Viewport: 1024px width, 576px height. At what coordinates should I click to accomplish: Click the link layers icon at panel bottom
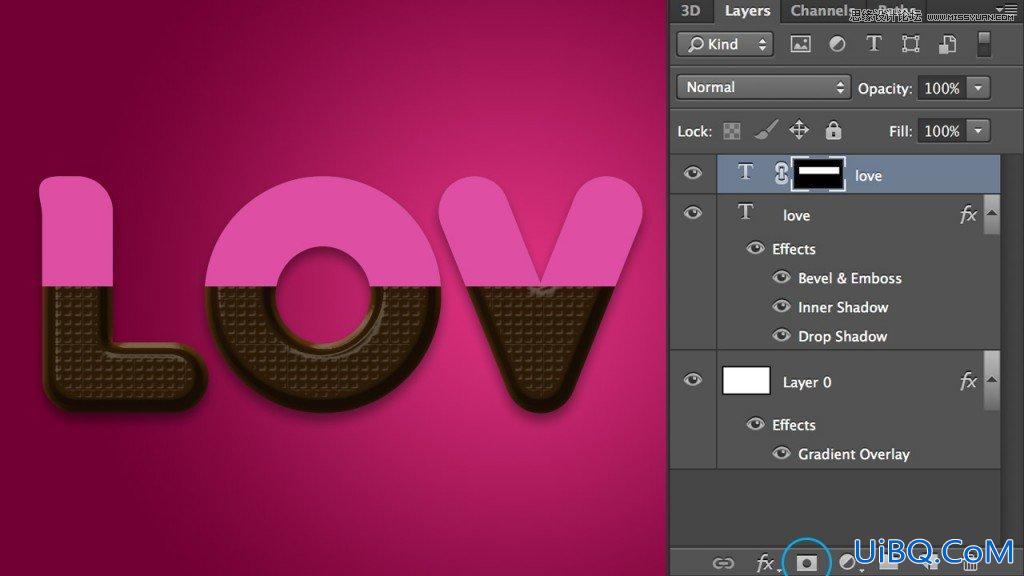723,562
